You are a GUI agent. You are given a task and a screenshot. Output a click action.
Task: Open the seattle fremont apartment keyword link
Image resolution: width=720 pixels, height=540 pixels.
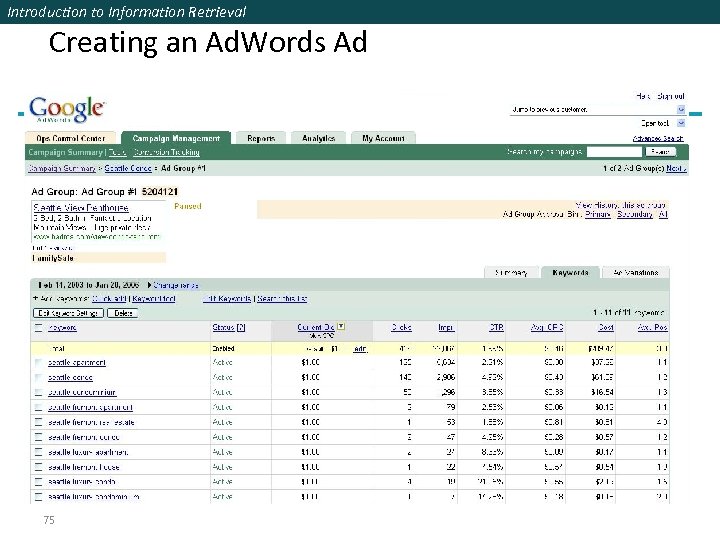[90, 407]
